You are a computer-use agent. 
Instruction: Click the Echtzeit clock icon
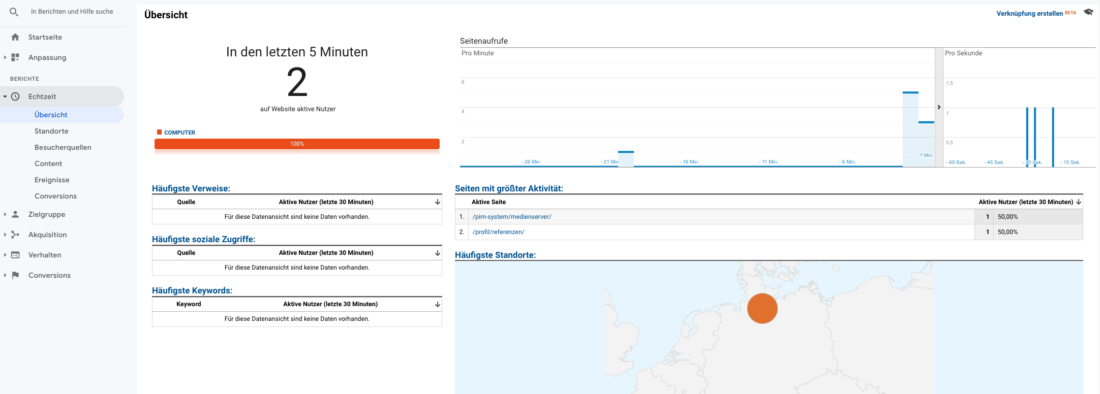pos(15,97)
